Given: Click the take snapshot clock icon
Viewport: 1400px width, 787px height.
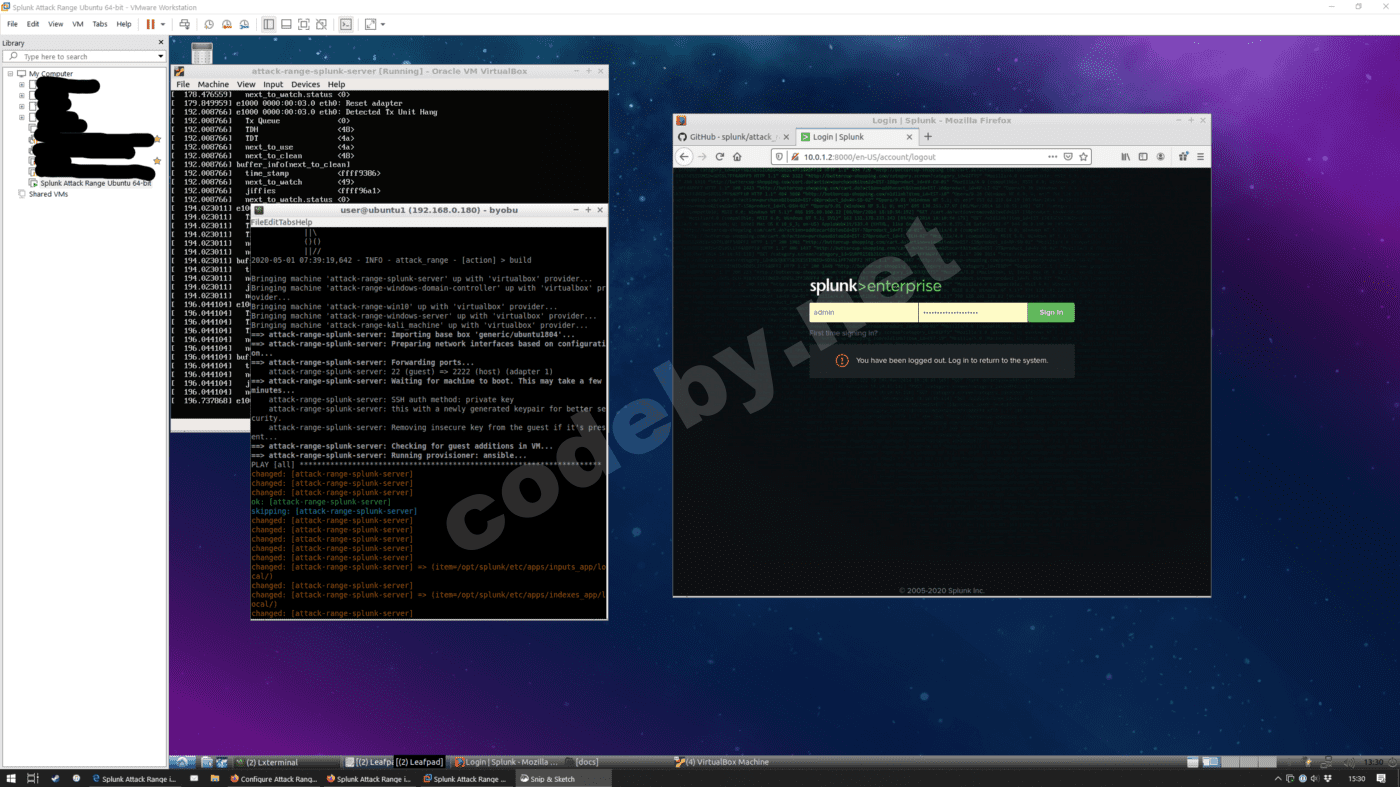Looking at the screenshot, I should tap(209, 24).
